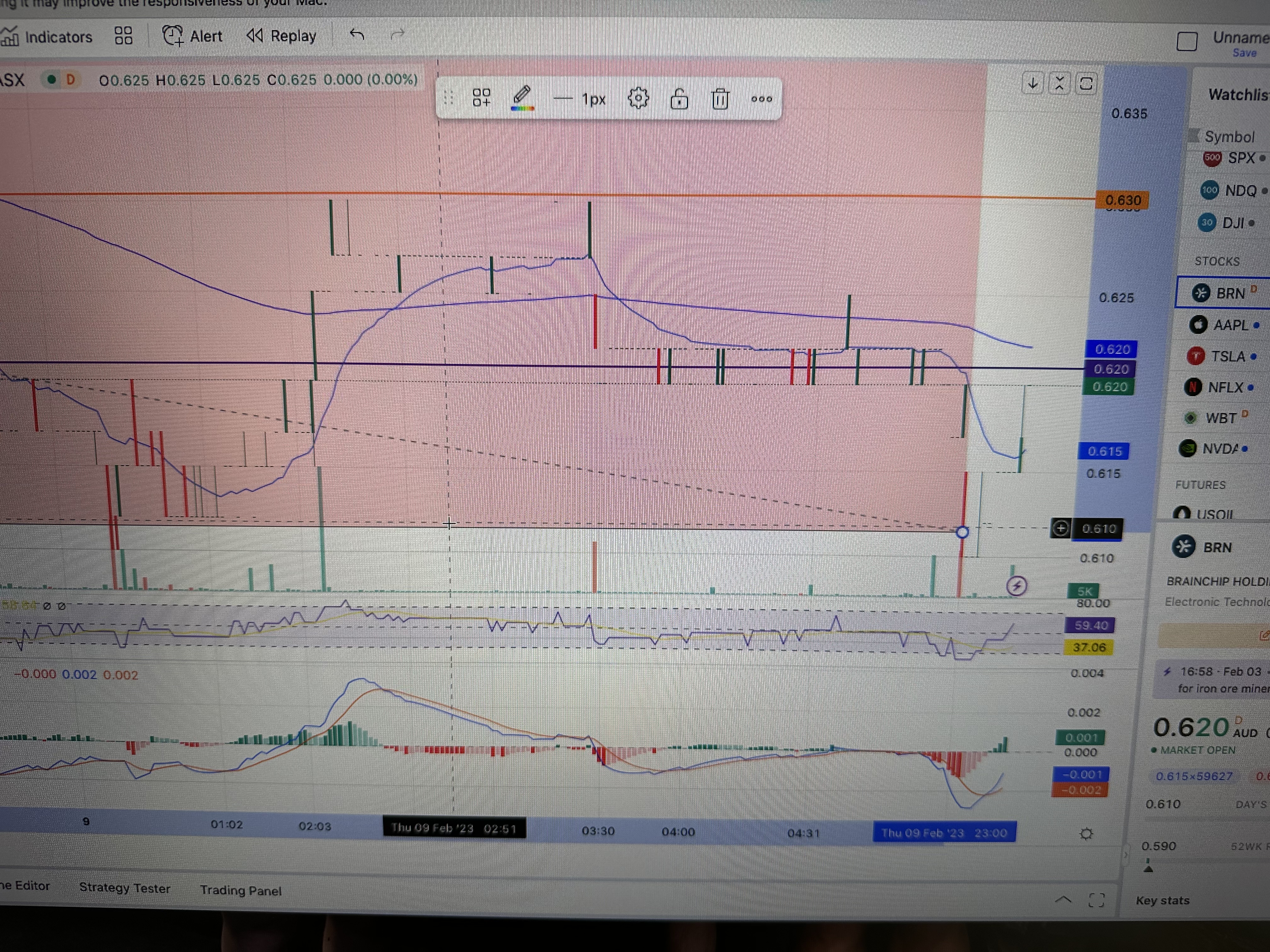
Task: Maximize the chart pane
Action: tap(1086, 83)
